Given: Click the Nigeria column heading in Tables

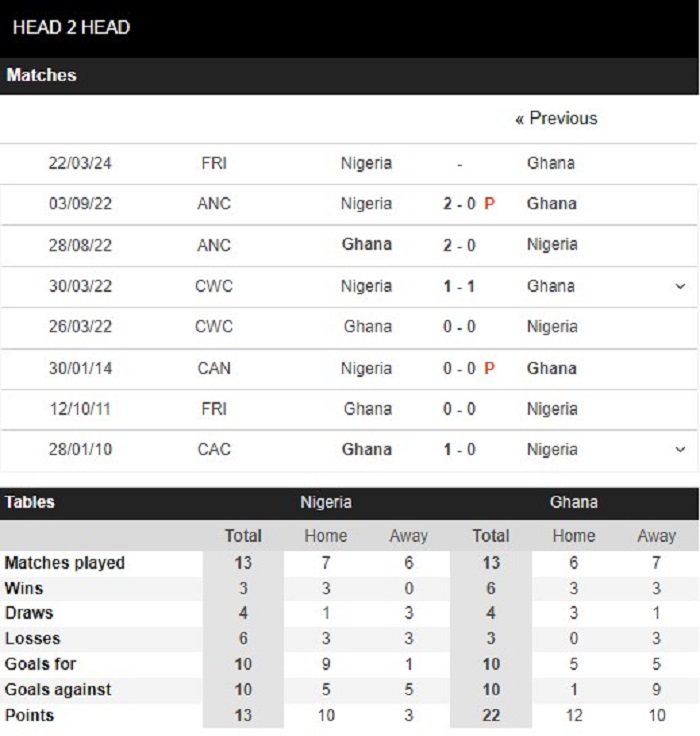Looking at the screenshot, I should coord(326,502).
